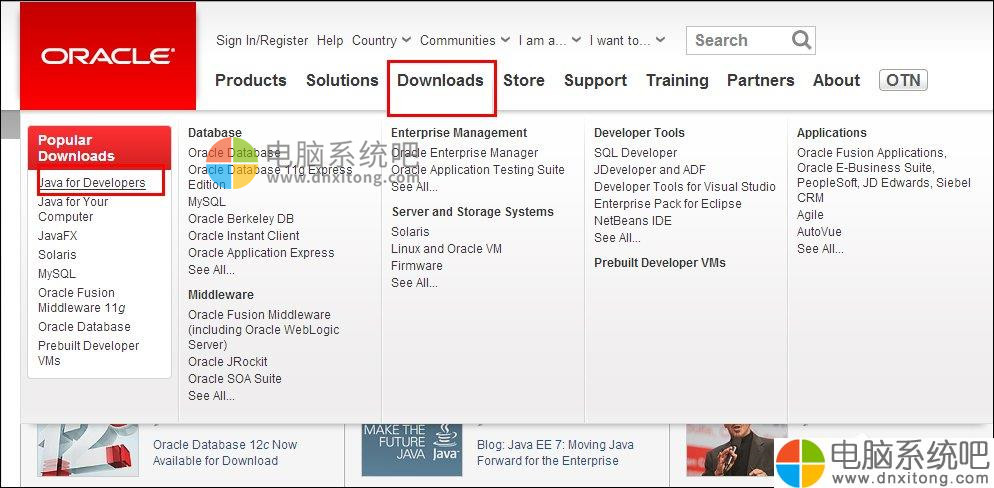The width and height of the screenshot is (994, 488).
Task: Open Oracle Database in Popular Downloads
Action: (84, 327)
